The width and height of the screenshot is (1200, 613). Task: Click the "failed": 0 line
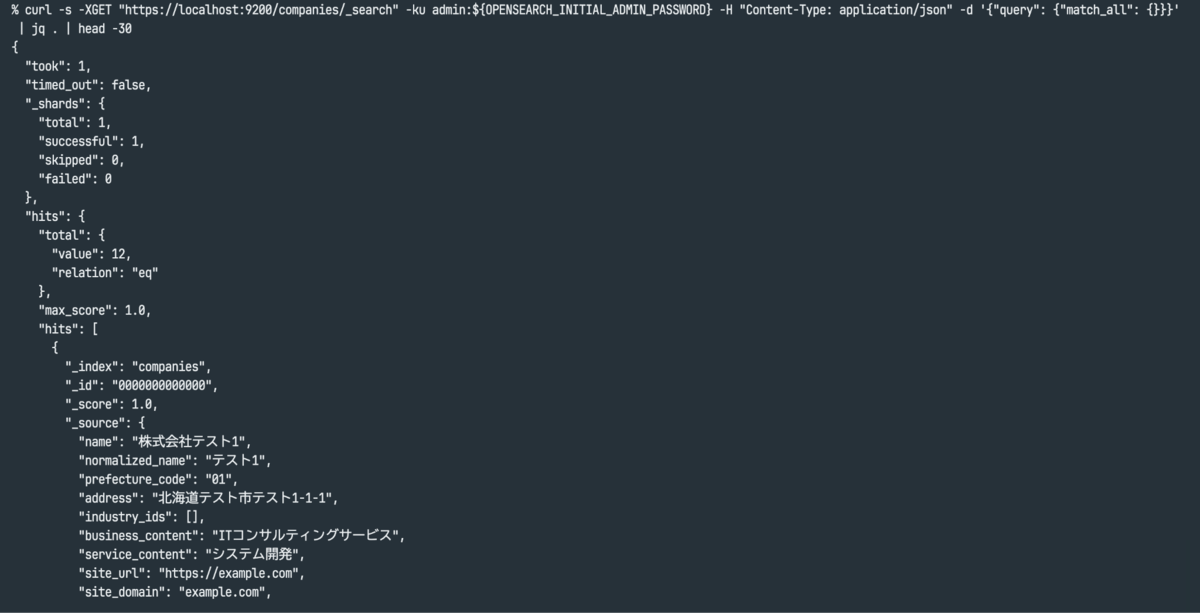[75, 179]
